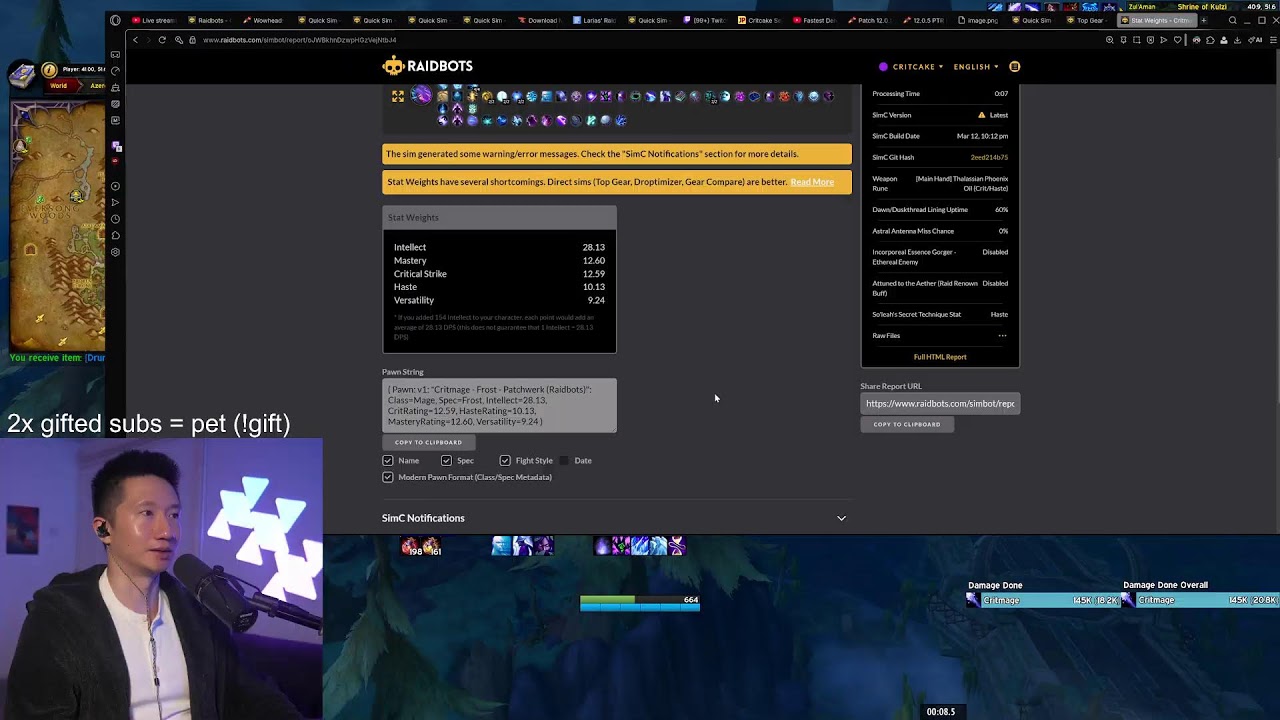Expand the SimC Notifications section
Image resolution: width=1280 pixels, height=720 pixels.
[616, 518]
